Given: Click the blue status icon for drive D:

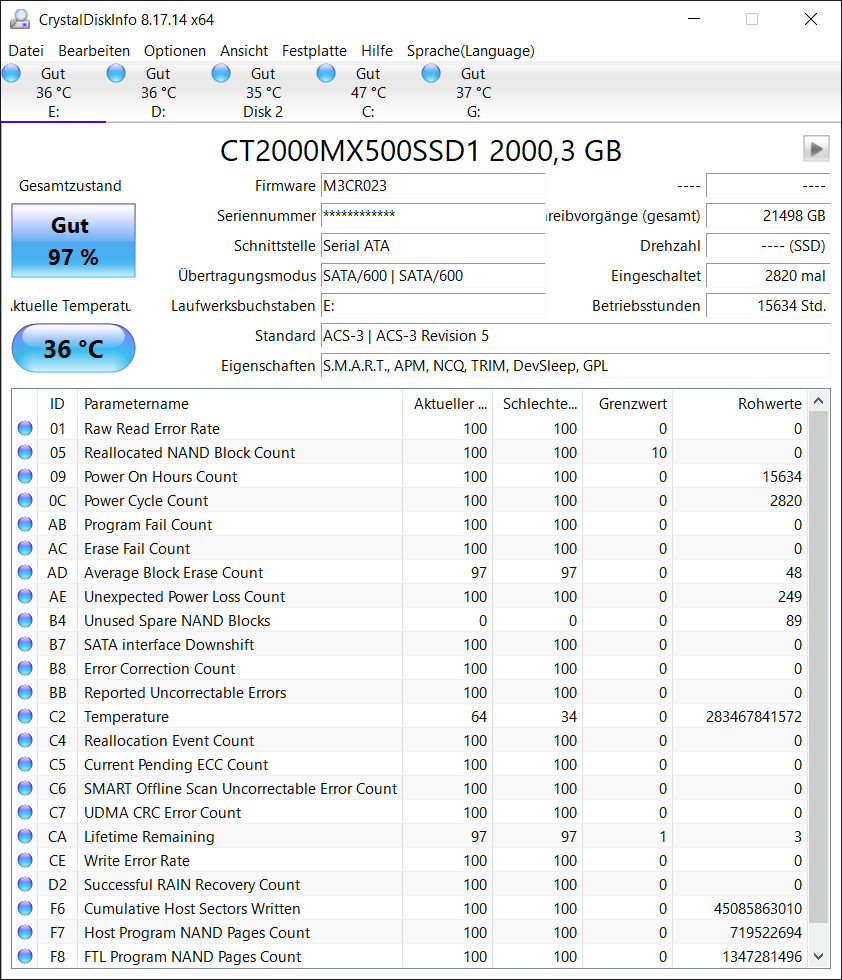Looking at the screenshot, I should (x=116, y=72).
